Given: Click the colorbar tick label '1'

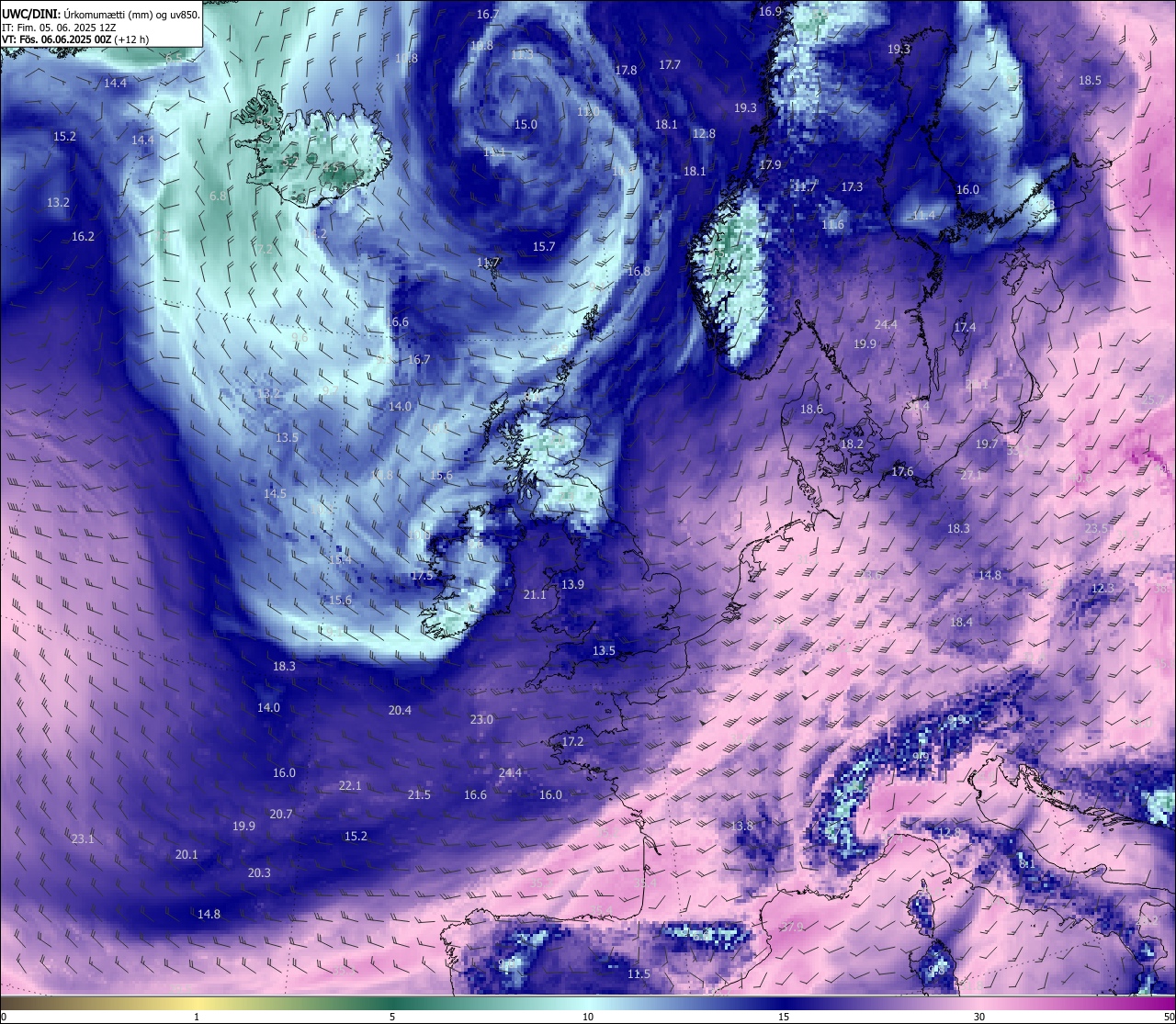Looking at the screenshot, I should pyautogui.click(x=197, y=1017).
